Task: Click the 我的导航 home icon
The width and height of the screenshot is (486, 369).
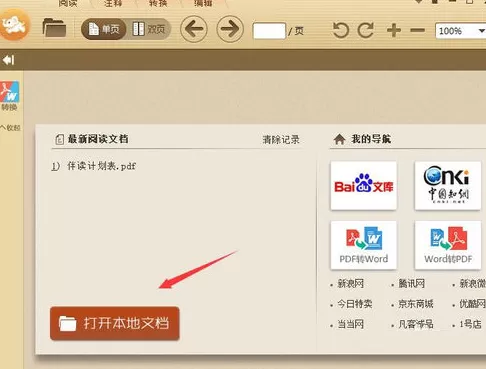Action: pyautogui.click(x=339, y=139)
